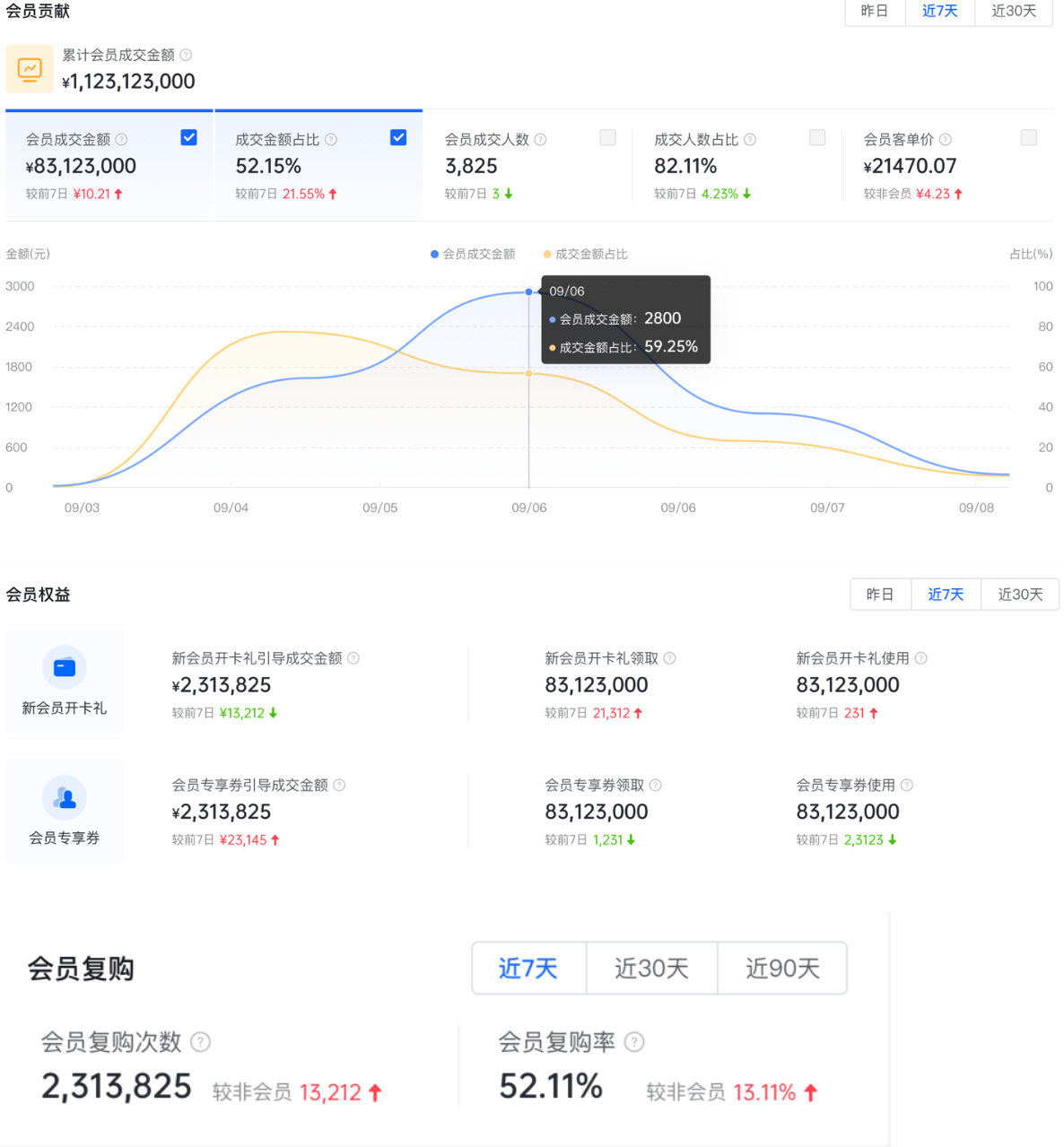Open help icon beside 新会员开卡礼使用
The height and width of the screenshot is (1147, 1064).
point(921,658)
